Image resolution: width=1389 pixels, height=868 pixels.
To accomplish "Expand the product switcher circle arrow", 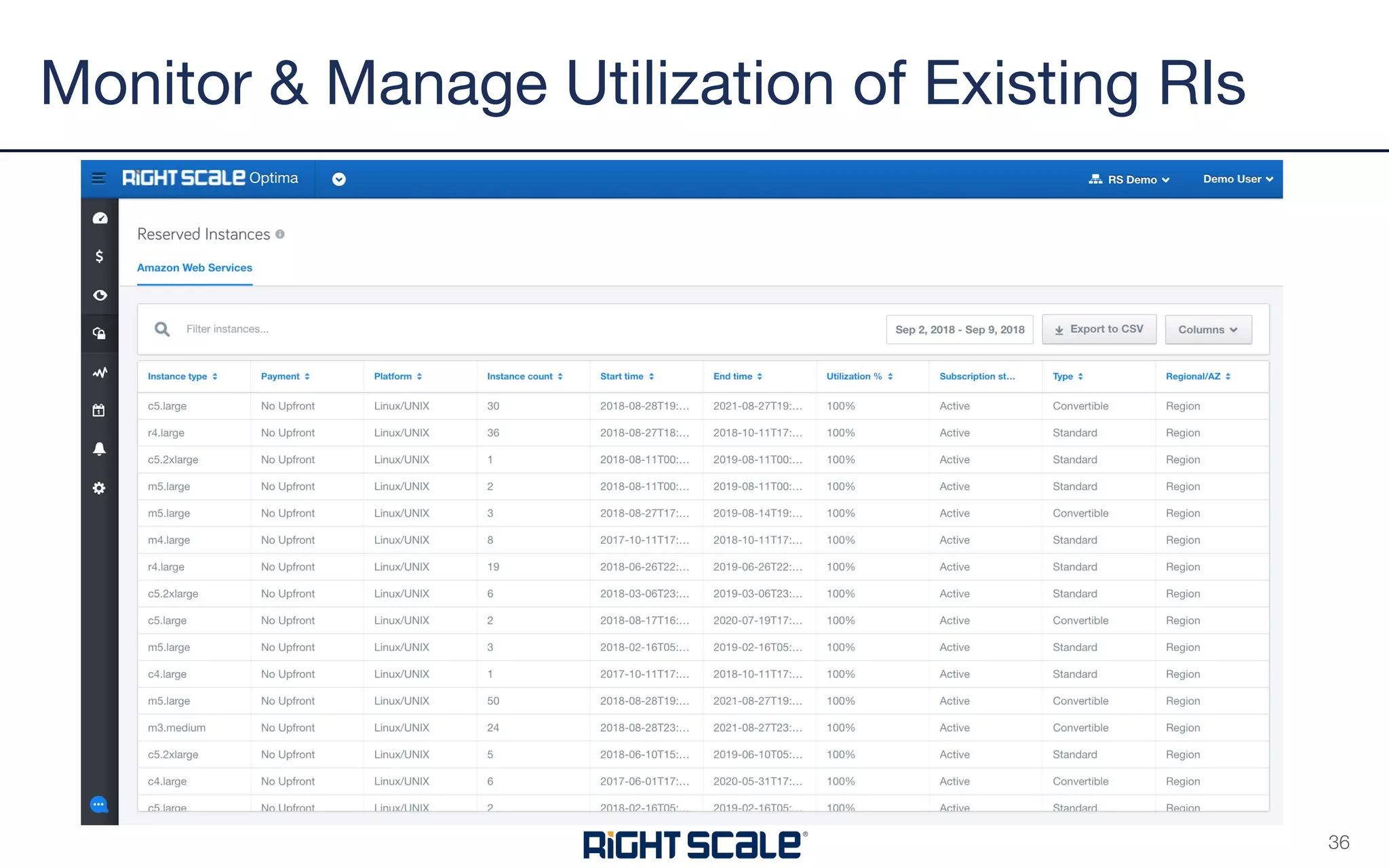I will (339, 179).
